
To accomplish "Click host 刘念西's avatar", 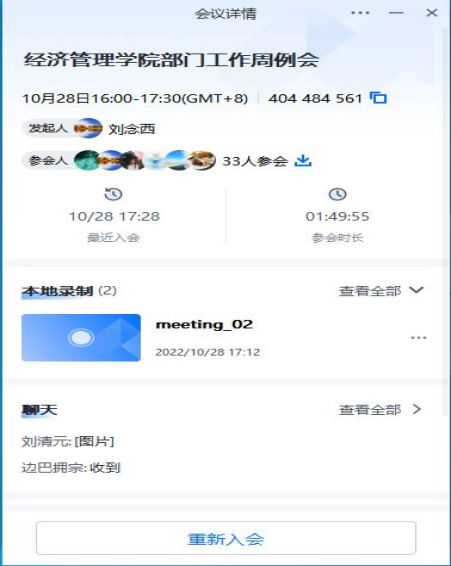I will point(88,128).
